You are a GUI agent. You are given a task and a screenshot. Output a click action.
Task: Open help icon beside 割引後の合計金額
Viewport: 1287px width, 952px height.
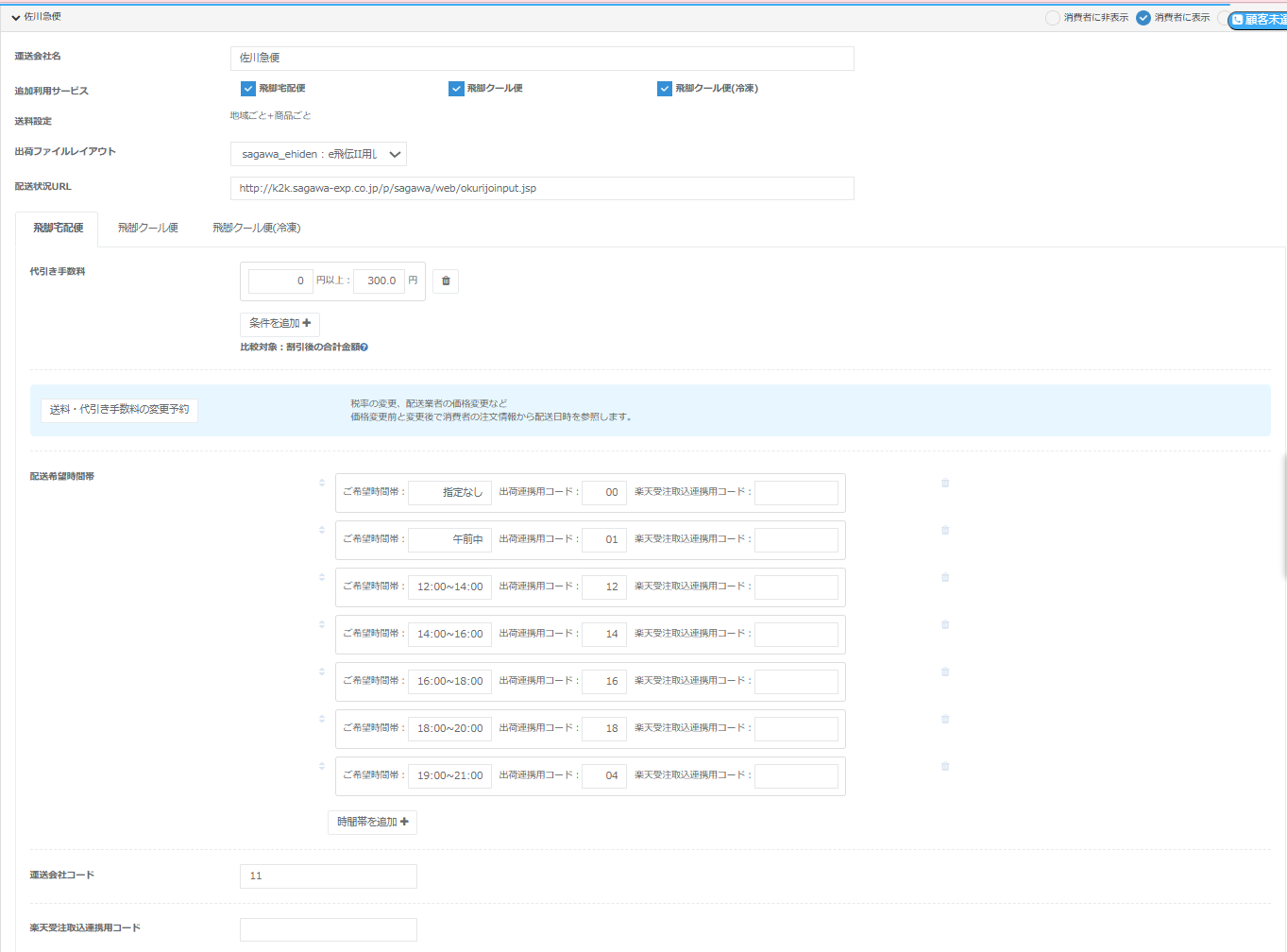[x=364, y=348]
